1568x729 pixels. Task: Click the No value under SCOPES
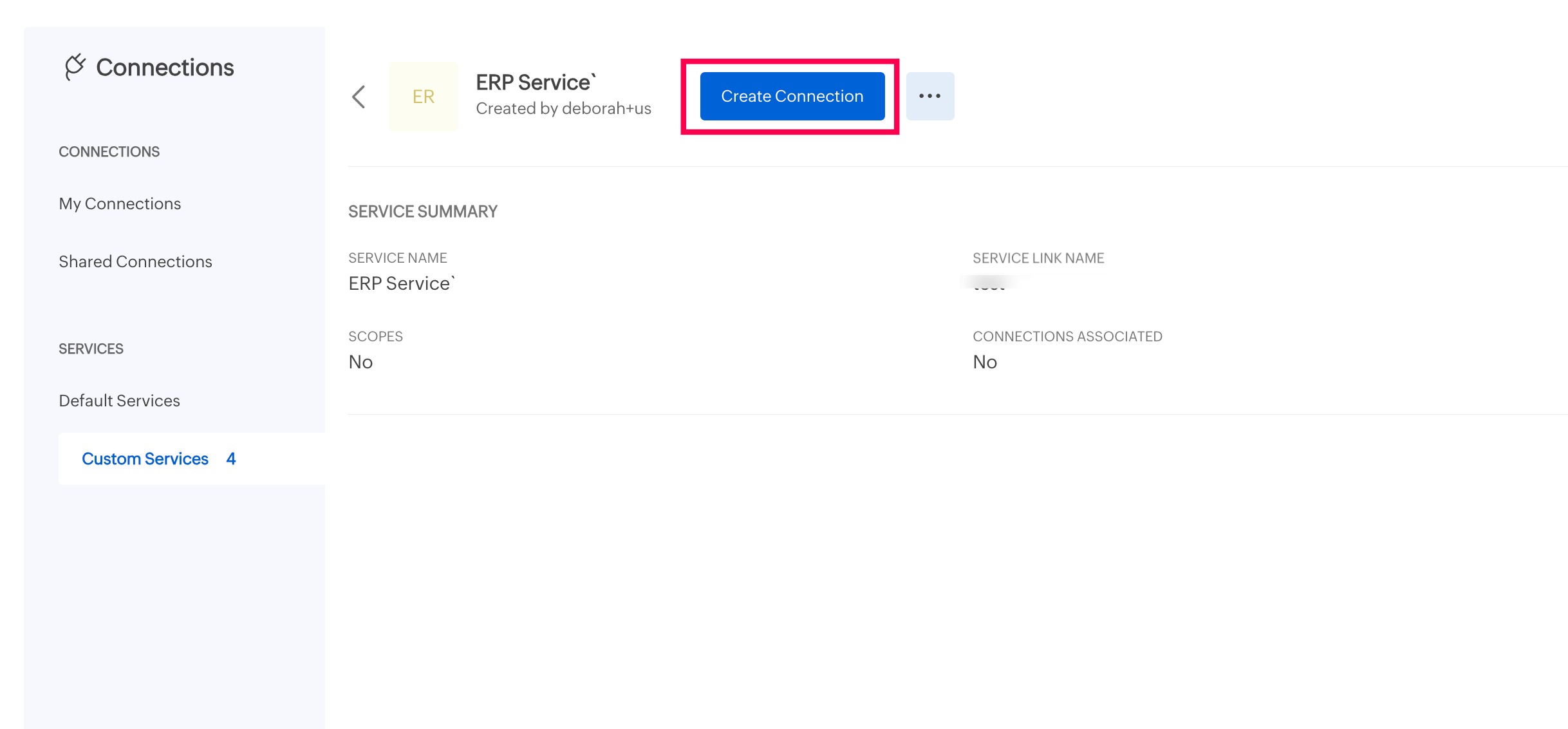[360, 362]
